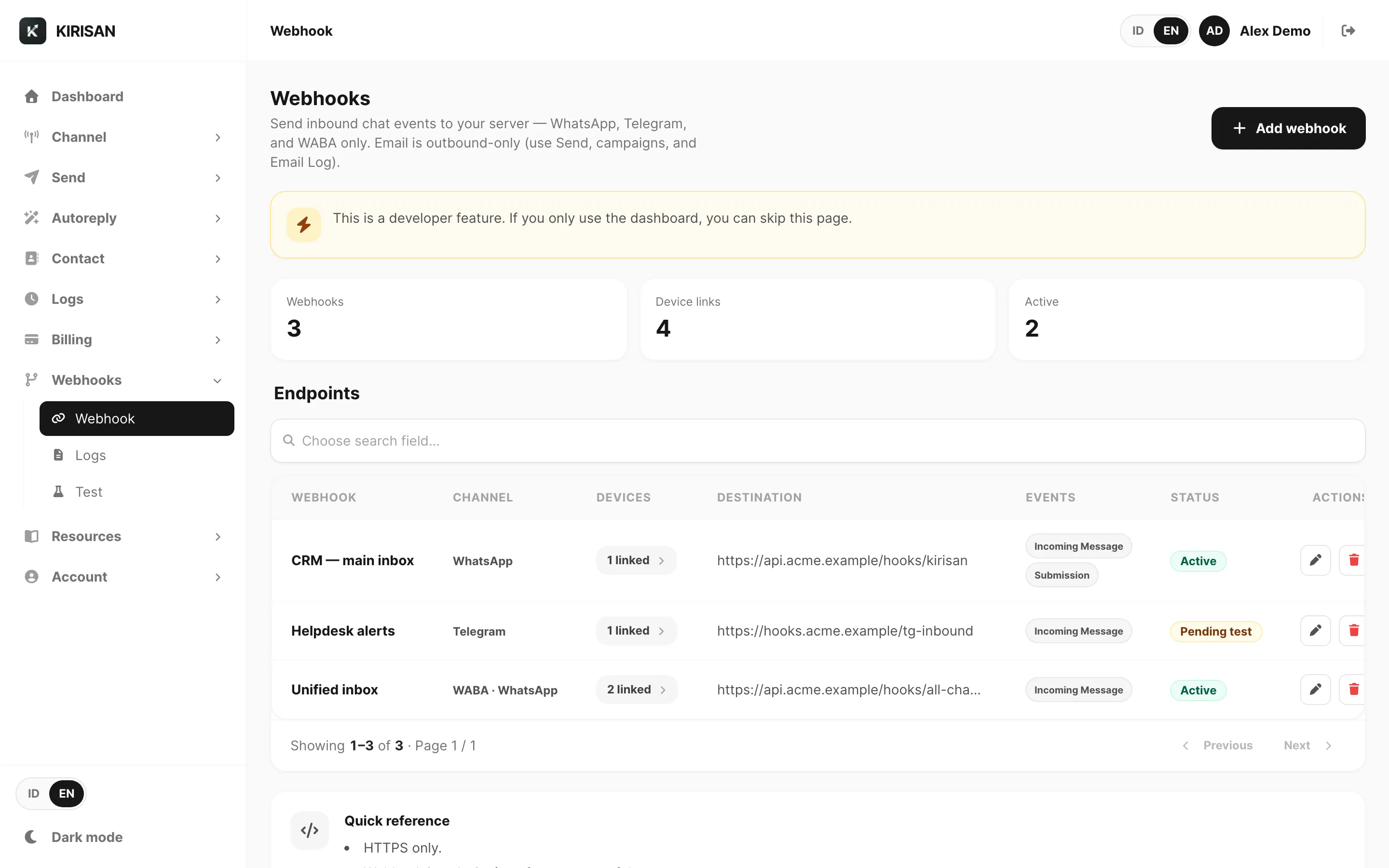Go to Next page
1389x868 pixels.
pos(1307,745)
